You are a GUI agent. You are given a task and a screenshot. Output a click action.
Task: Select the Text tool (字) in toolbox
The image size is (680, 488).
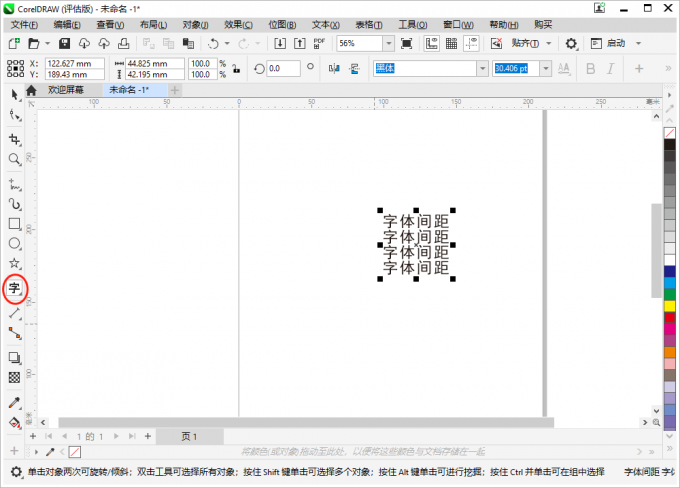15,289
